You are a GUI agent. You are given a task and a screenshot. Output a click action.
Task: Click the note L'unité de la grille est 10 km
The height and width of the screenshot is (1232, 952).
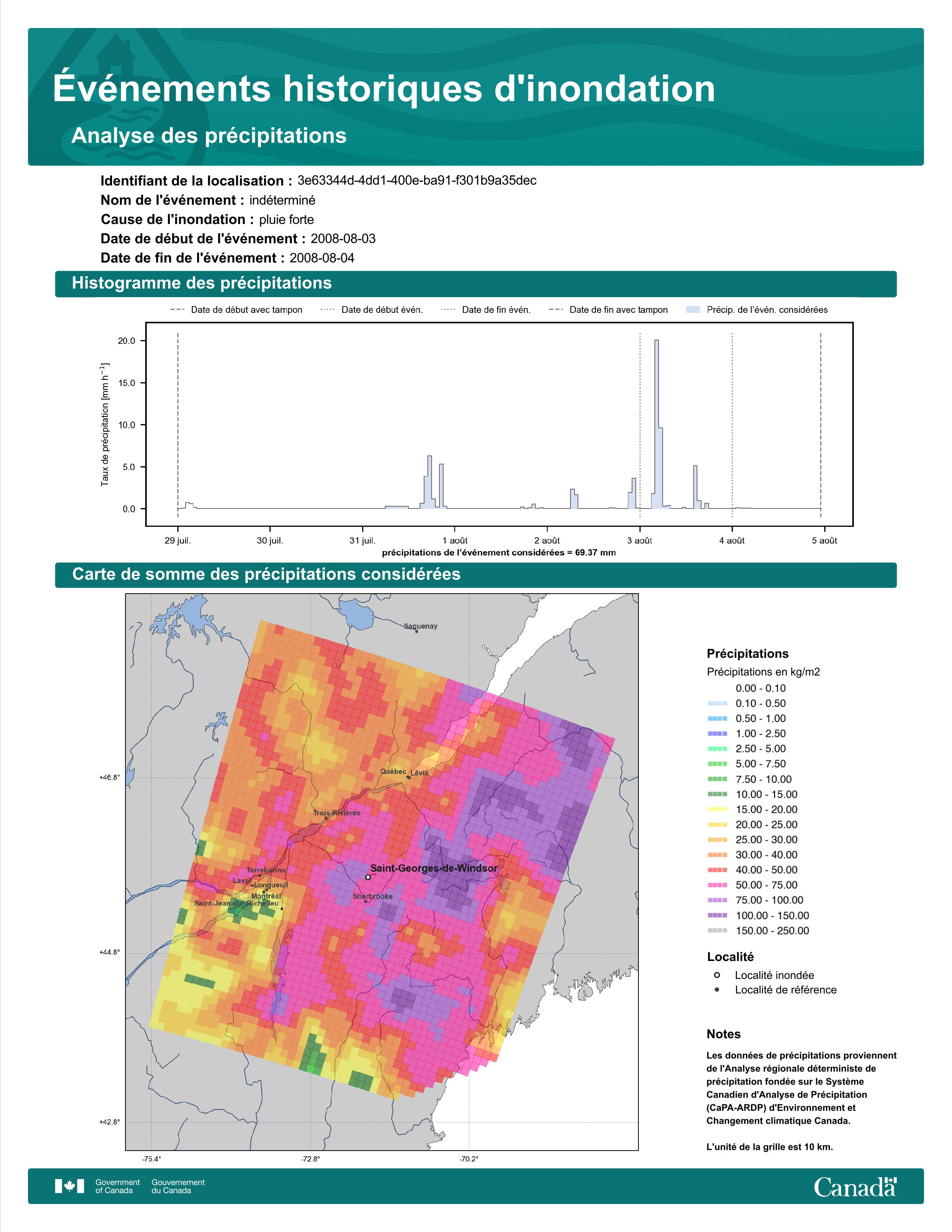click(x=770, y=1147)
